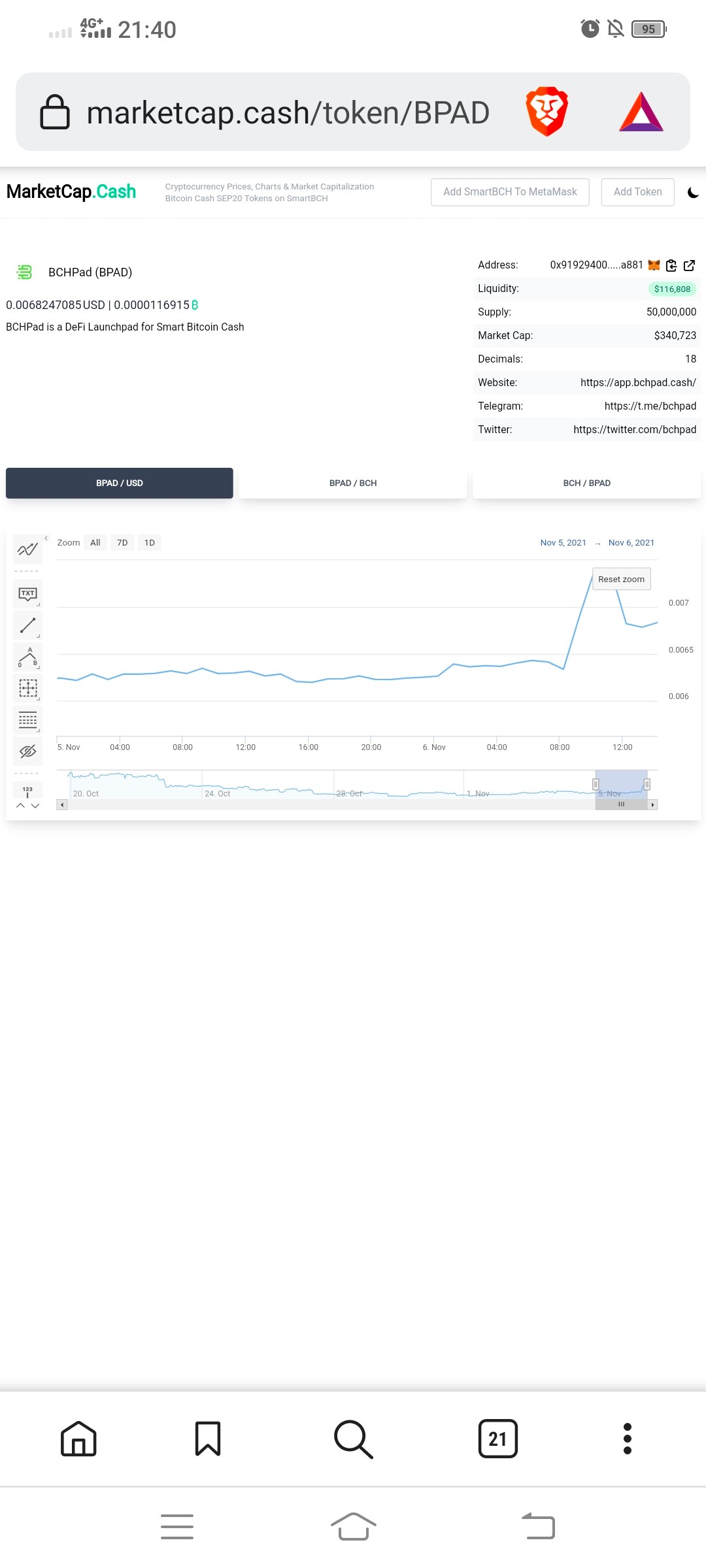Open Brave Rewards triangle icon

tap(641, 112)
